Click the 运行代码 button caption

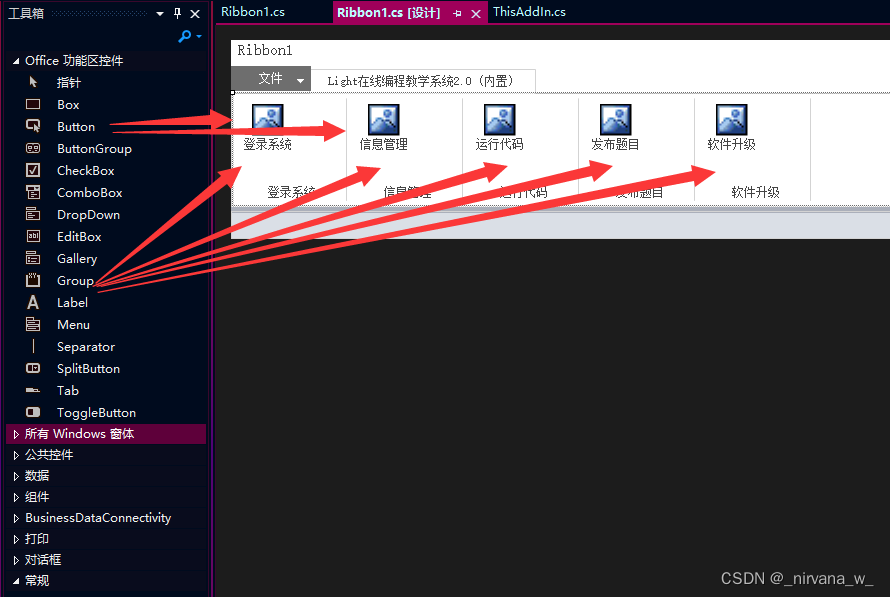pyautogui.click(x=499, y=144)
